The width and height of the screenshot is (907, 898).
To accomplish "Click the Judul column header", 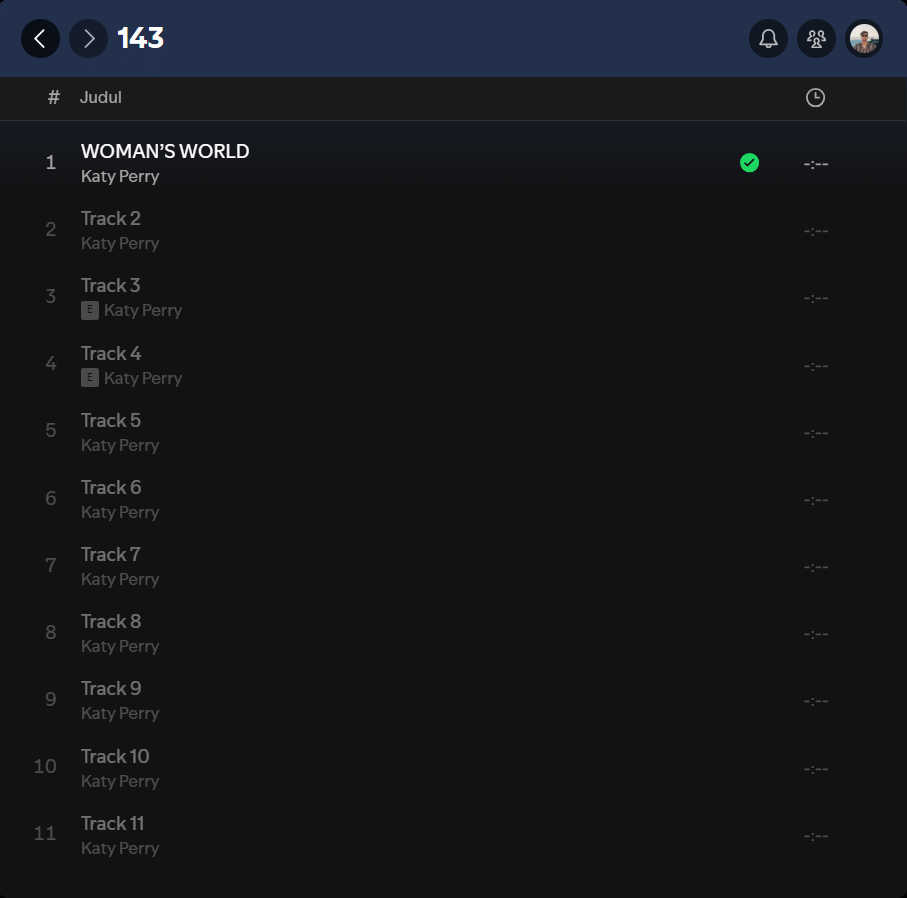I will point(101,97).
